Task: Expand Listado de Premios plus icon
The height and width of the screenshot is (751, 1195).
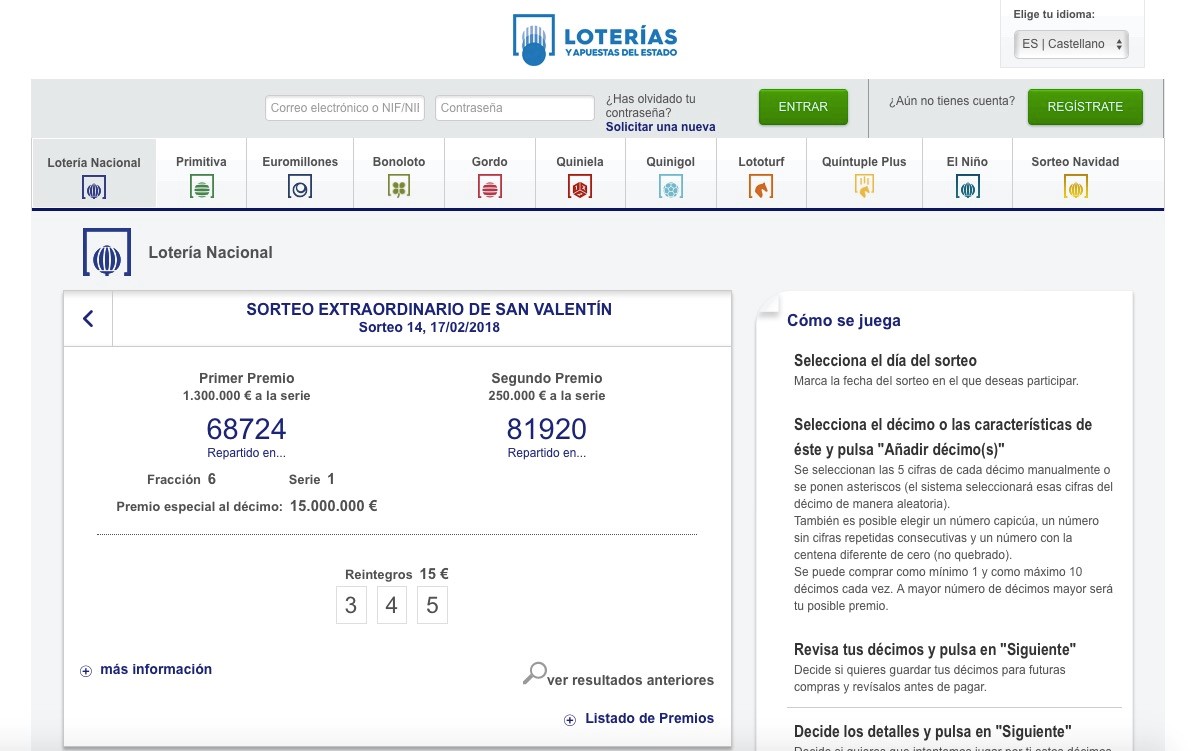Action: [x=570, y=720]
